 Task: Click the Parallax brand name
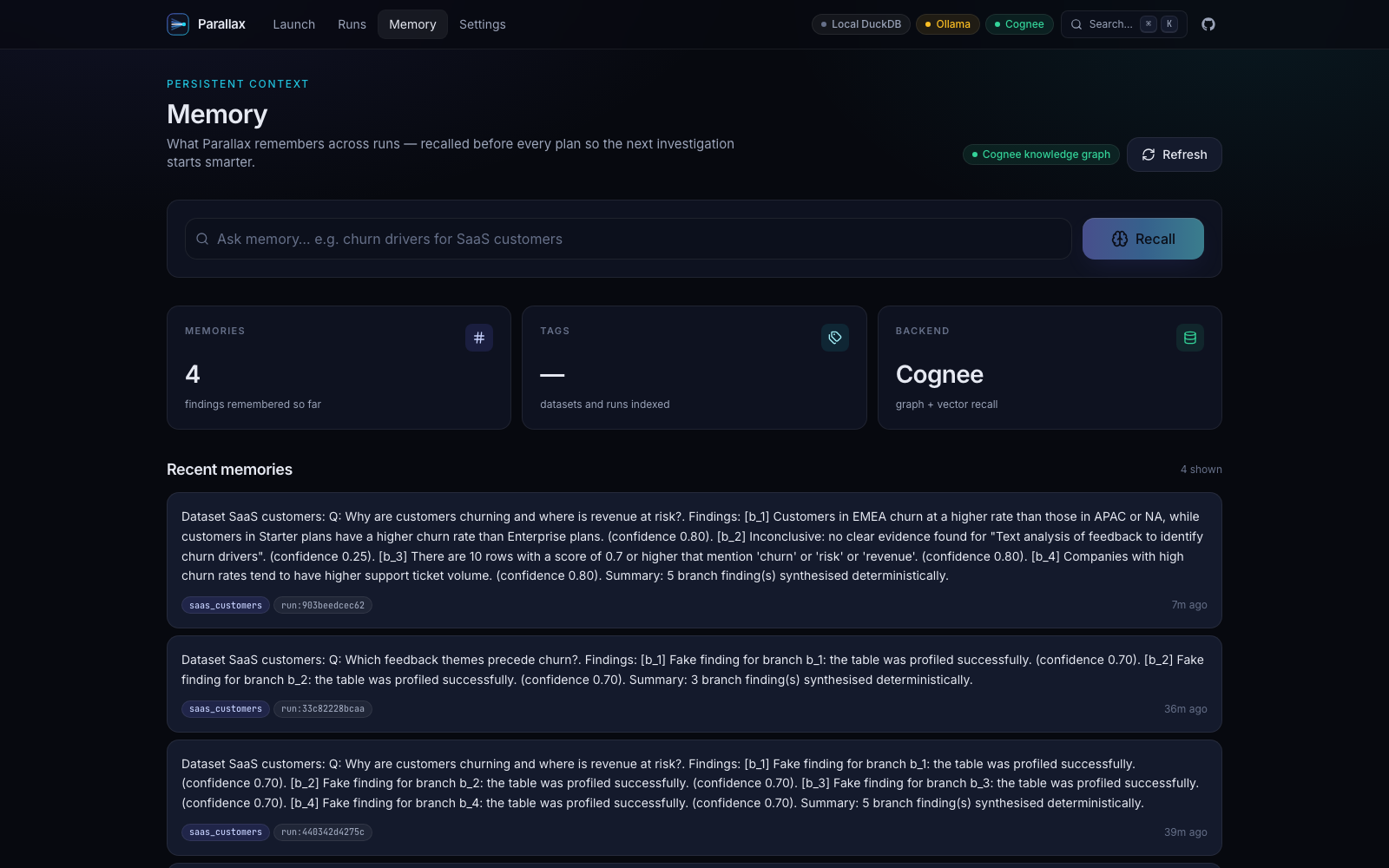221,24
